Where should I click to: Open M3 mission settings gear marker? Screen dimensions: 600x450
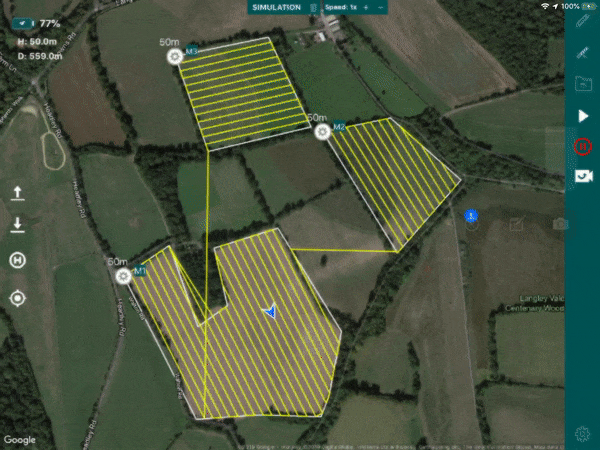coord(175,57)
